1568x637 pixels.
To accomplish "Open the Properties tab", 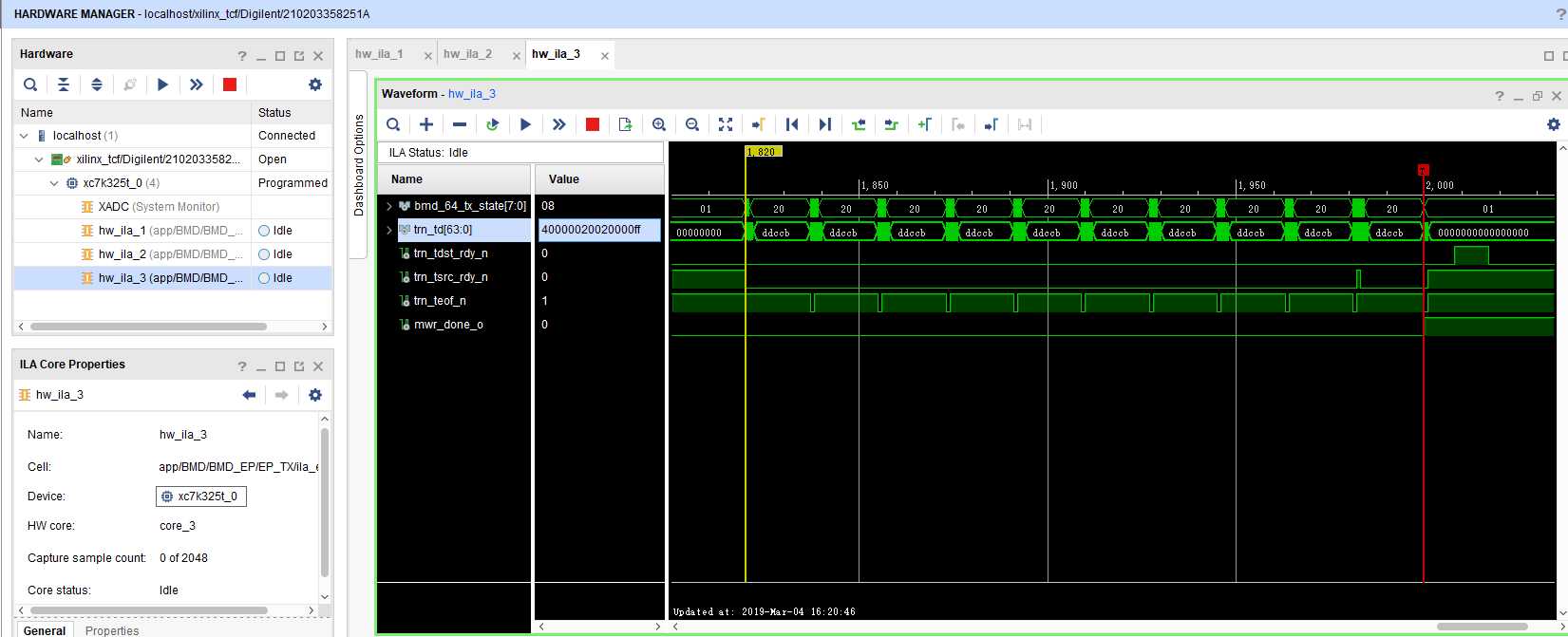I will click(x=112, y=630).
